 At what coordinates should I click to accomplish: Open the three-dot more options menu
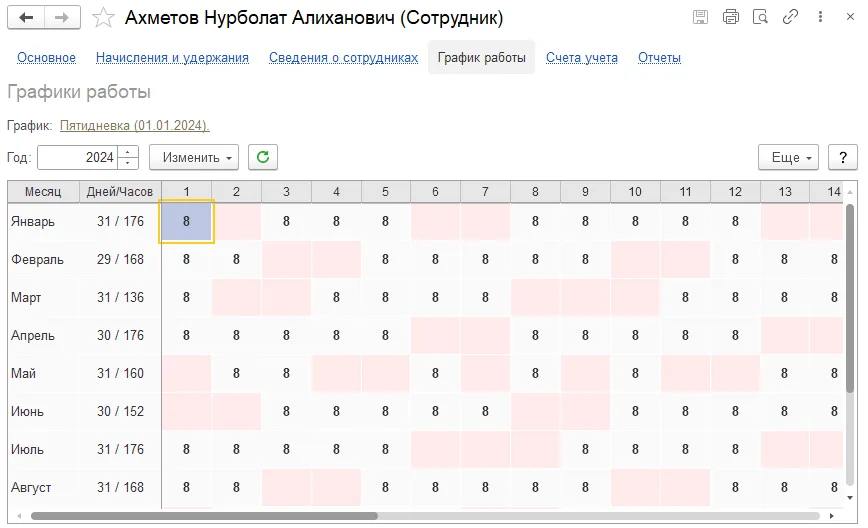820,17
